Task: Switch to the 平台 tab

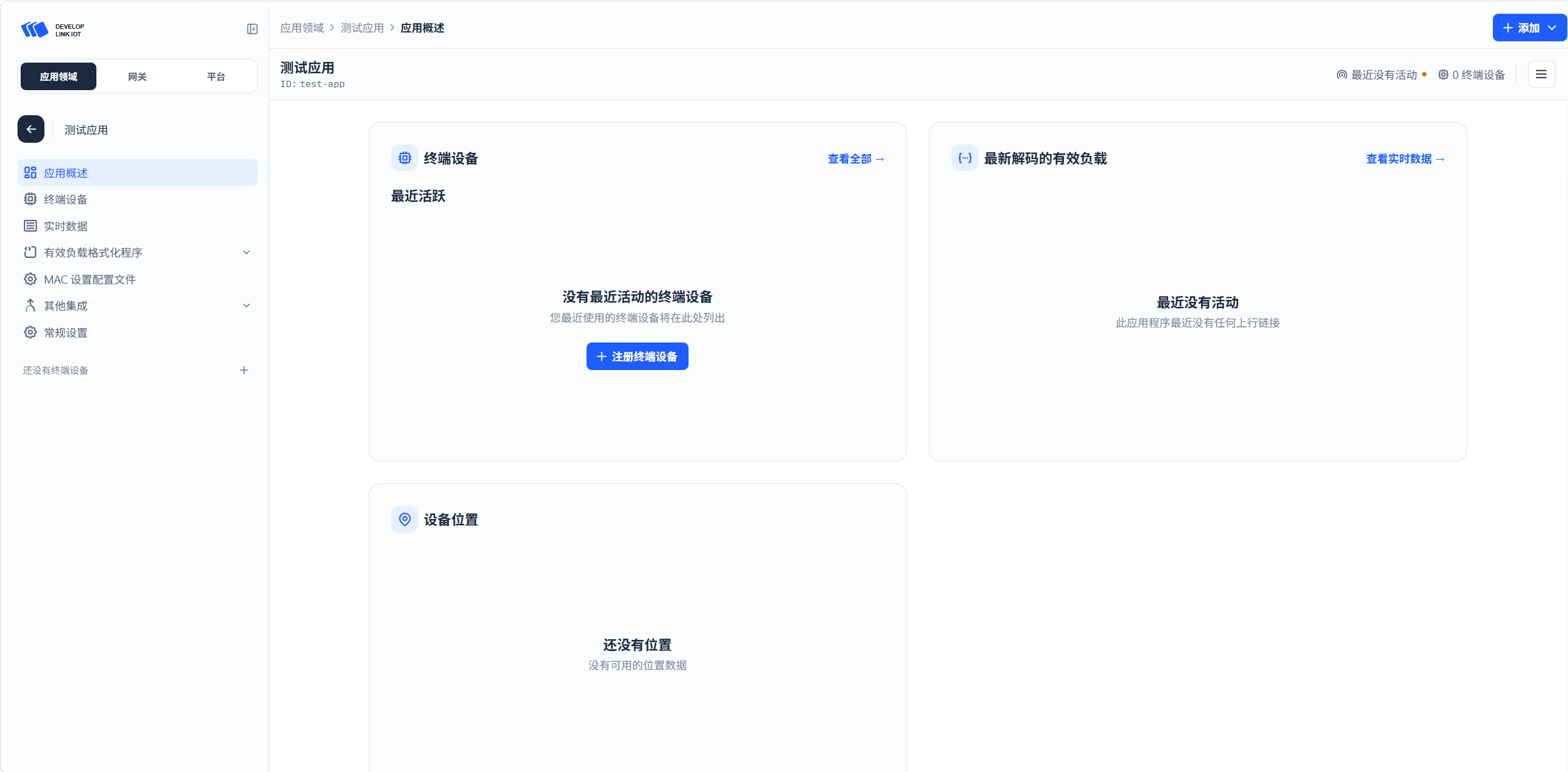Action: pos(216,76)
